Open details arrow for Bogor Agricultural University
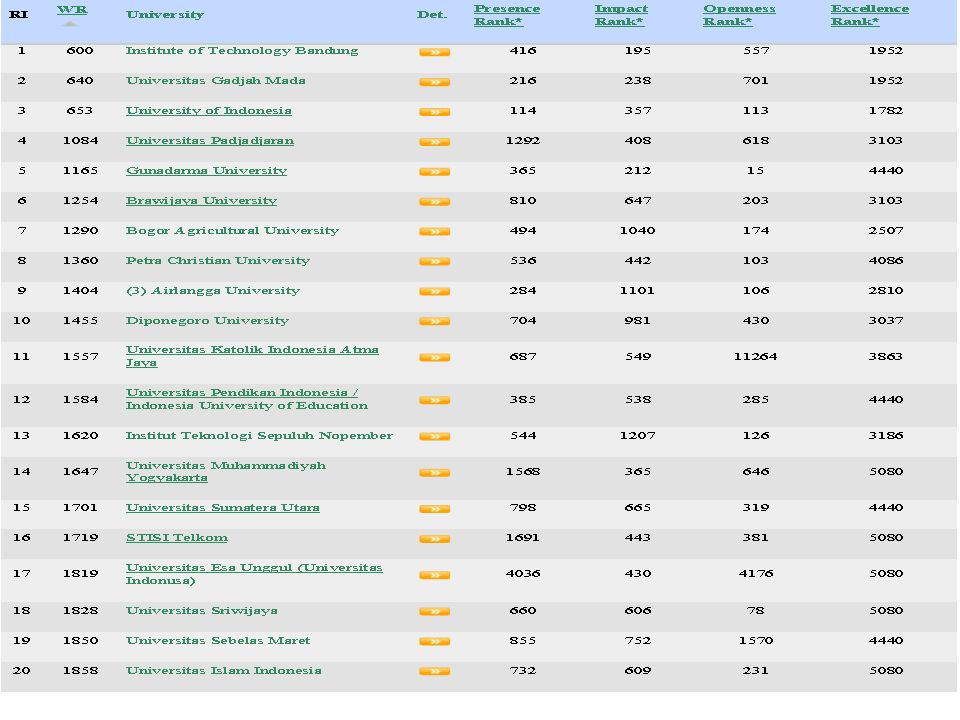960x720 pixels. 434,232
